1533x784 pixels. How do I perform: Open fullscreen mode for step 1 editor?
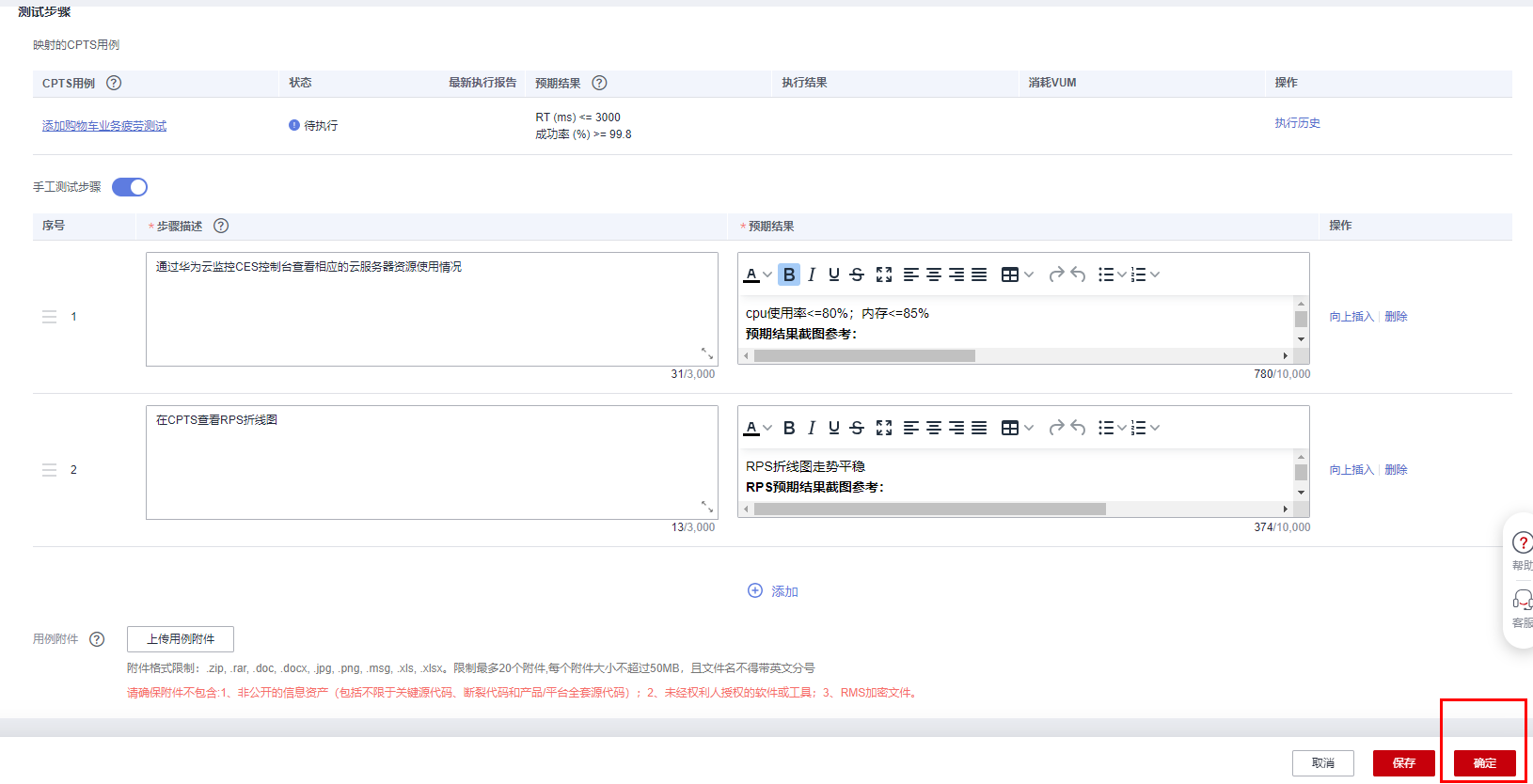pos(884,274)
